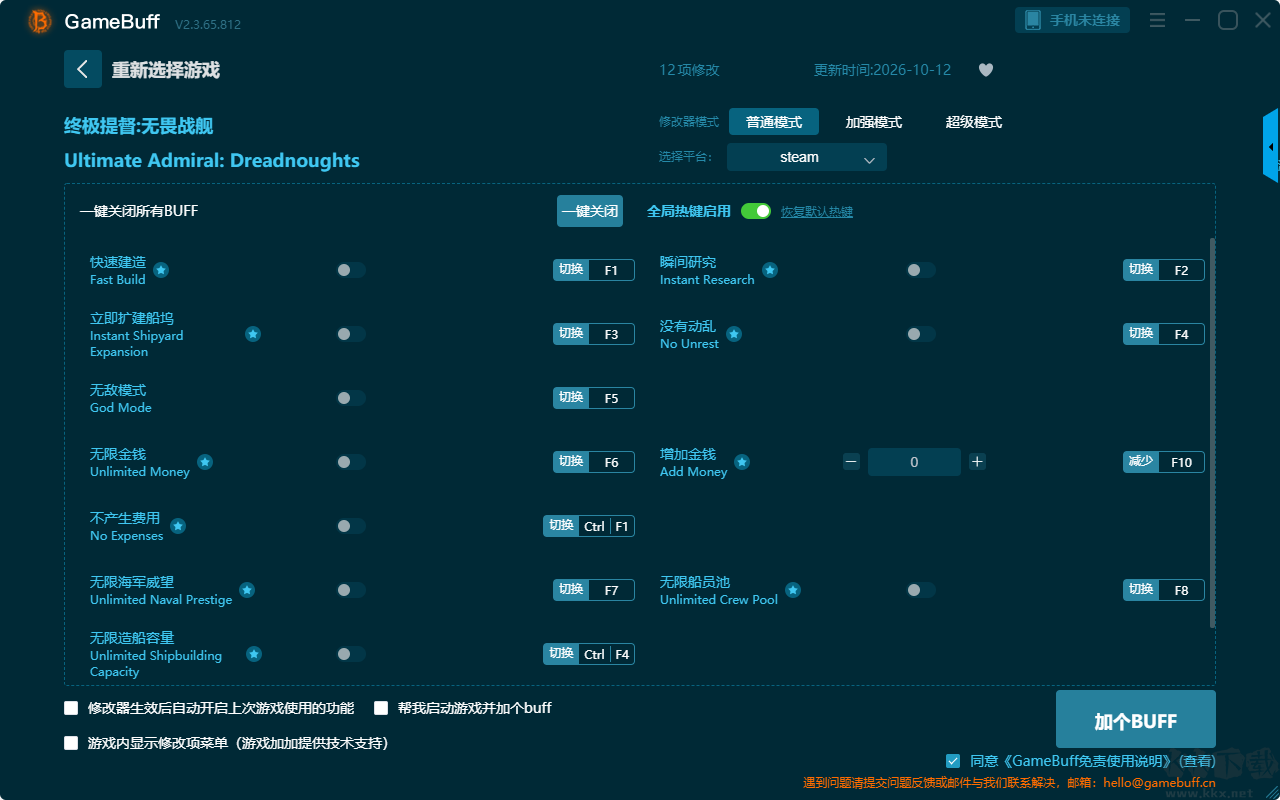Screen dimensions: 1280x800
Task: Toggle Unlimited Crew Pool switch
Action: (921, 590)
